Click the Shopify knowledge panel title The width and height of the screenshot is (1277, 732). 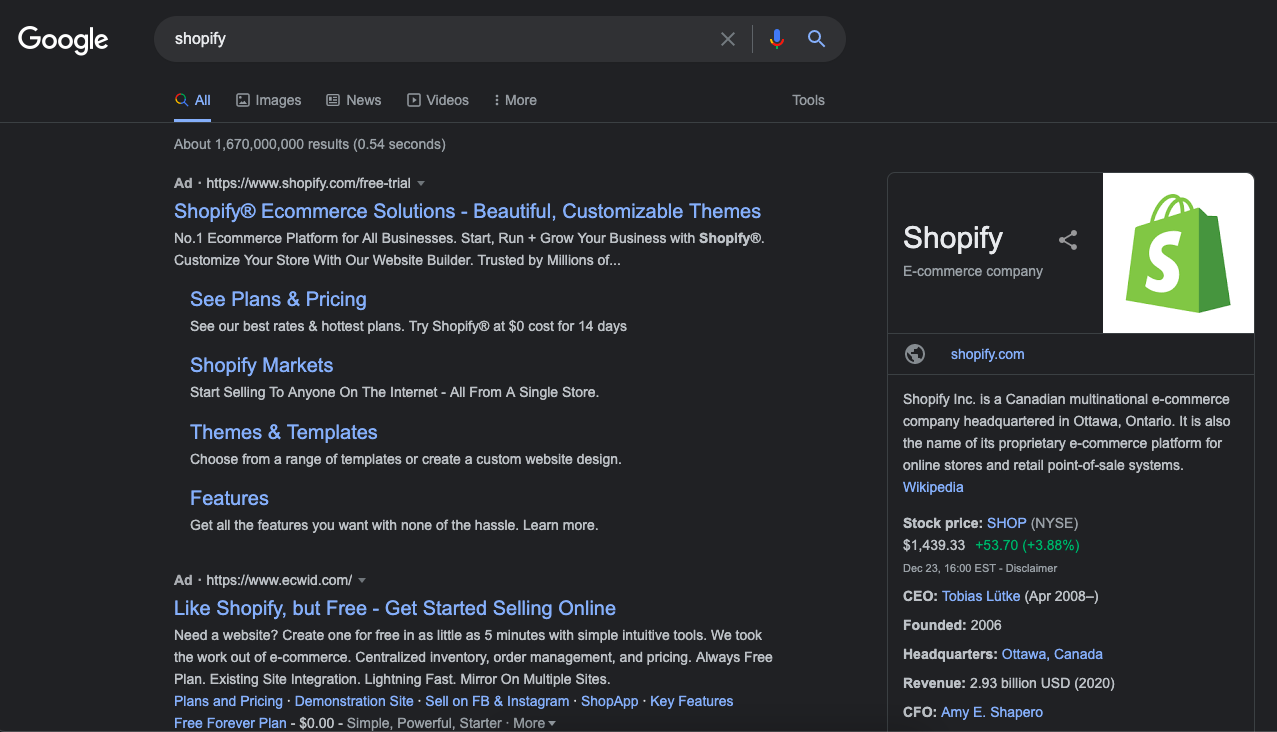point(952,238)
